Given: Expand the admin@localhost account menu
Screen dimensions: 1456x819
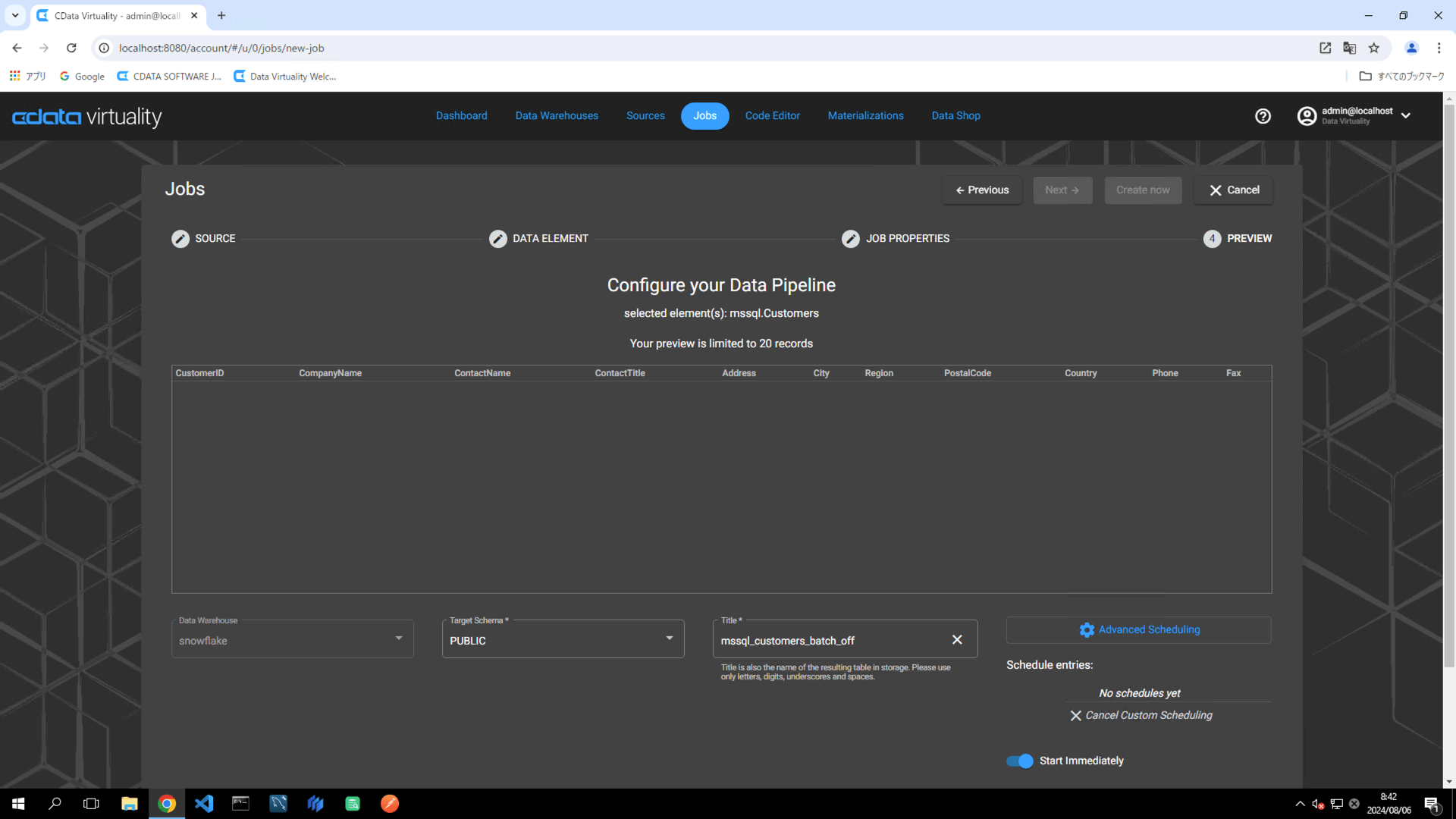Looking at the screenshot, I should coord(1406,116).
